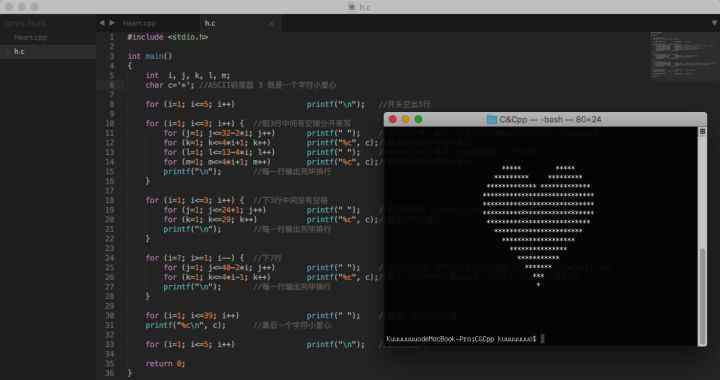Screen dimensions: 720x380
Task: Click printf("%c\n", c); on line 31
Action: click(x=186, y=325)
